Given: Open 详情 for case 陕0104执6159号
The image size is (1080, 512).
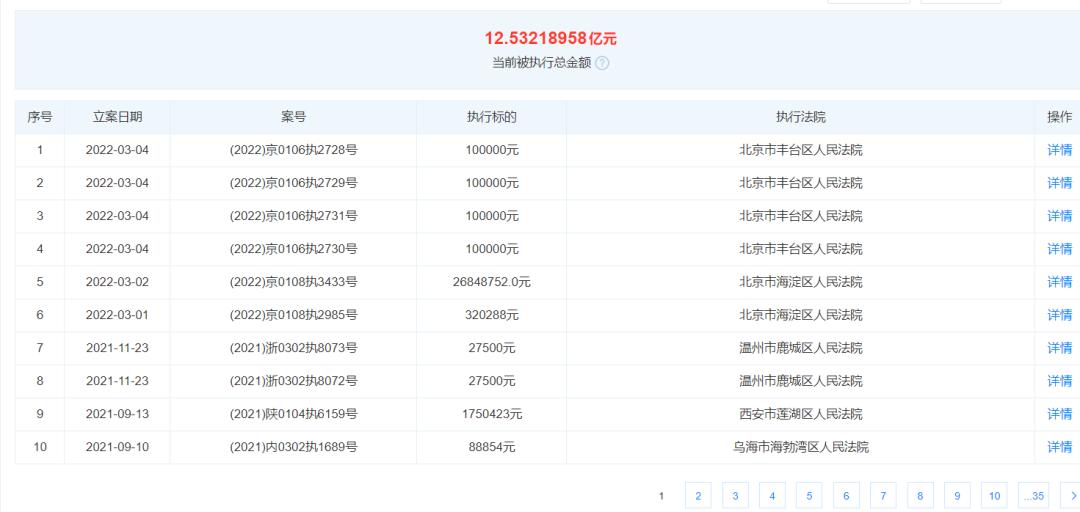Looking at the screenshot, I should coord(1059,414).
